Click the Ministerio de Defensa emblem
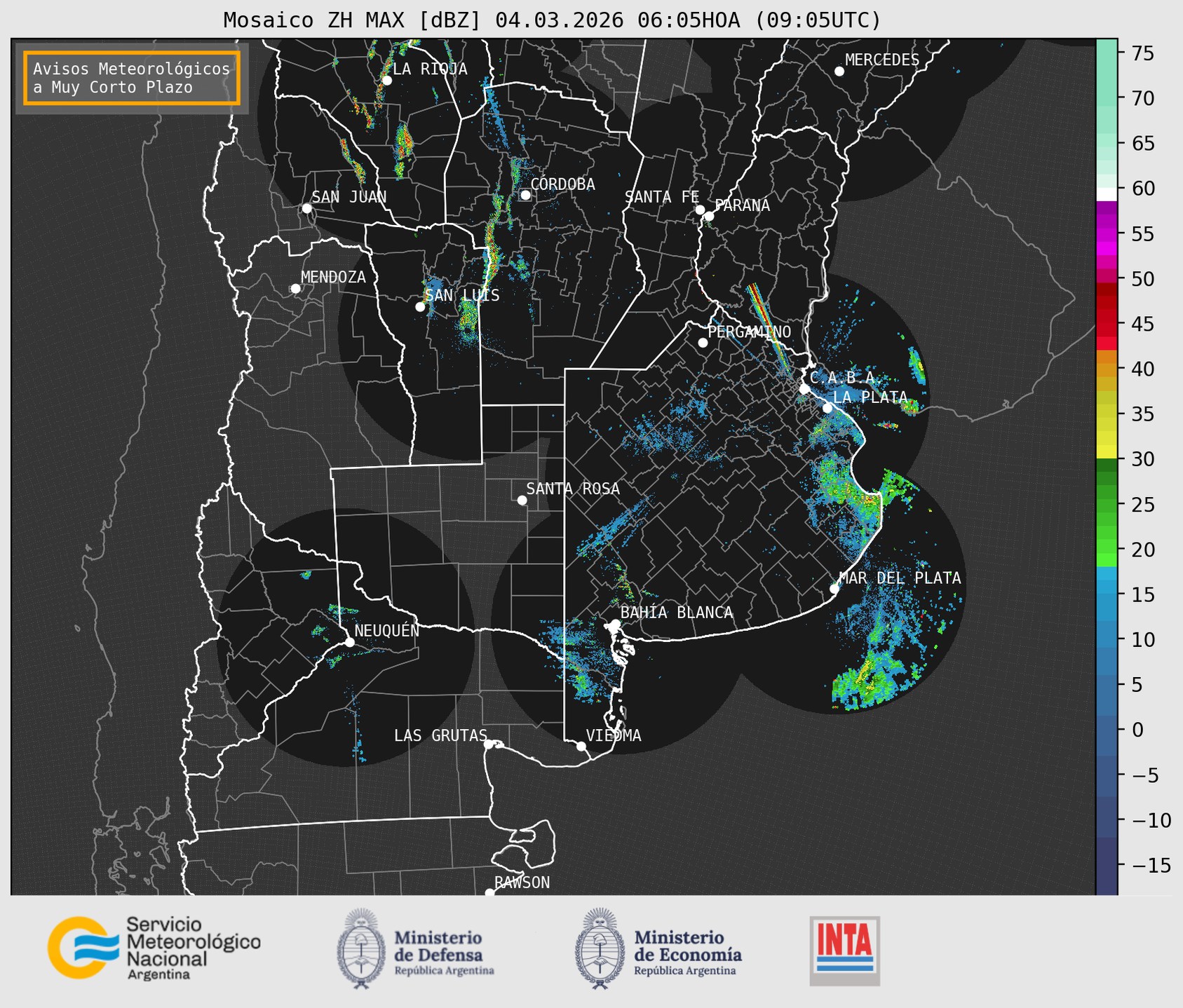 point(361,948)
